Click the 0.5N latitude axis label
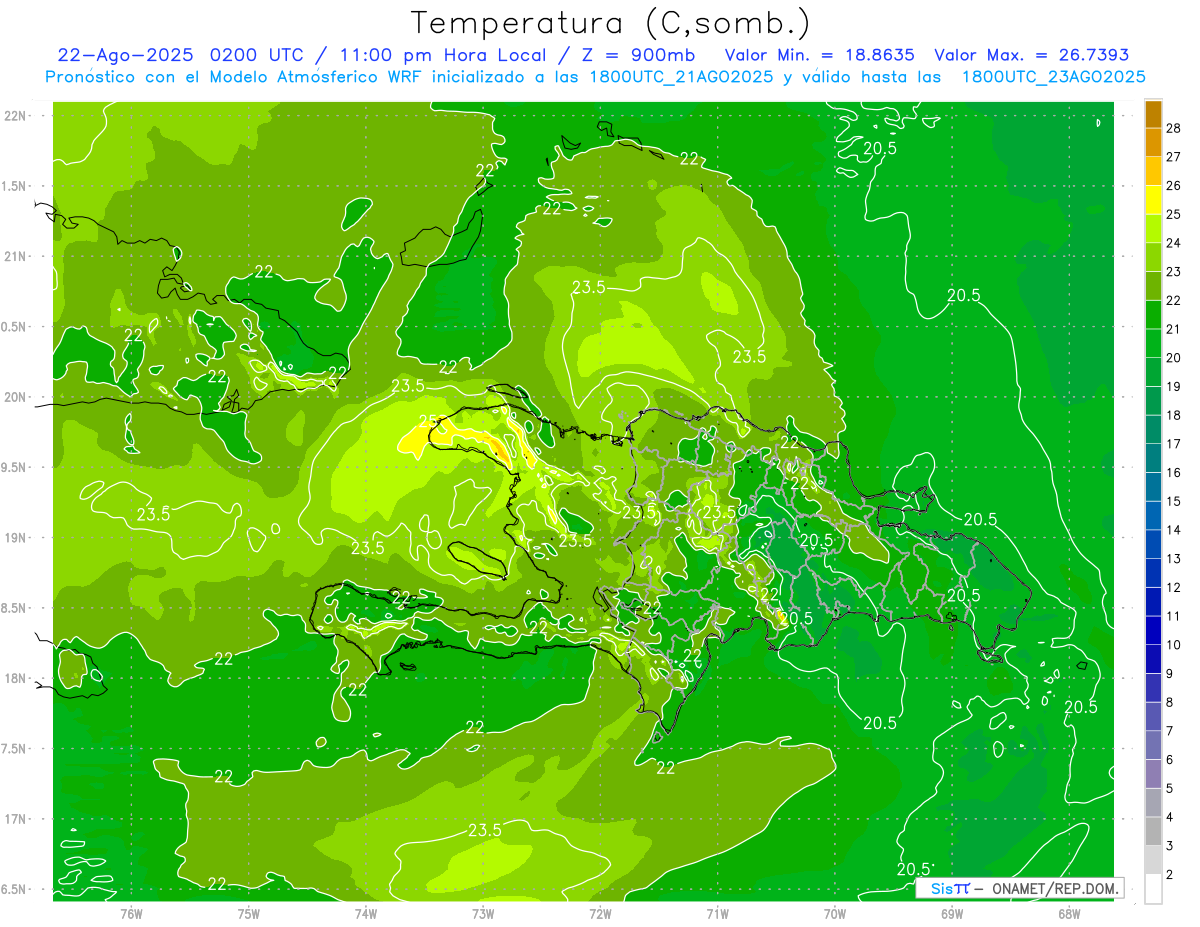 14,327
